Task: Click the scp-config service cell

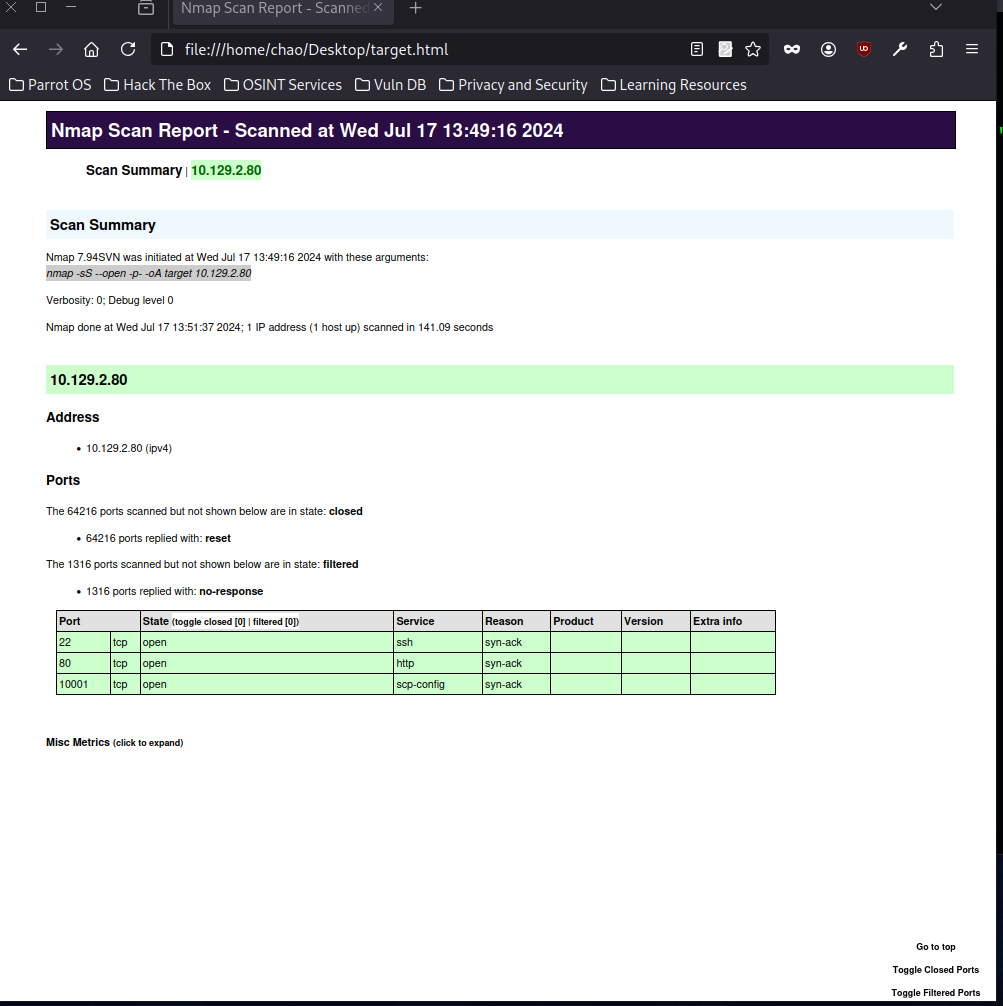Action: click(438, 685)
